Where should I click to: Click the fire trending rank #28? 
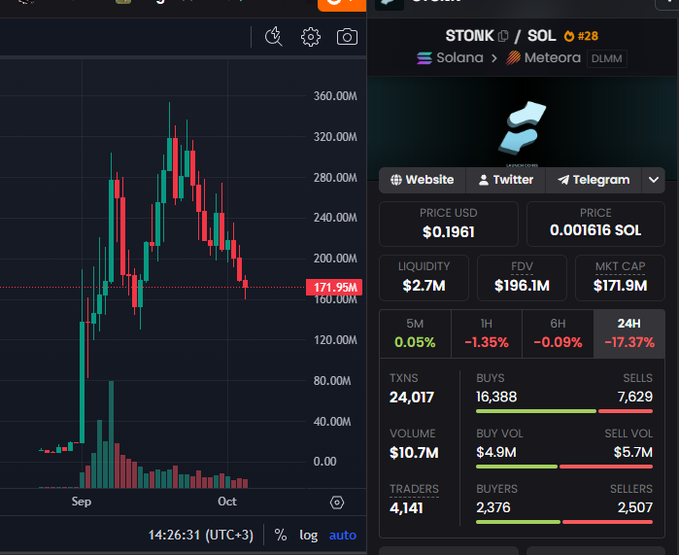point(581,36)
